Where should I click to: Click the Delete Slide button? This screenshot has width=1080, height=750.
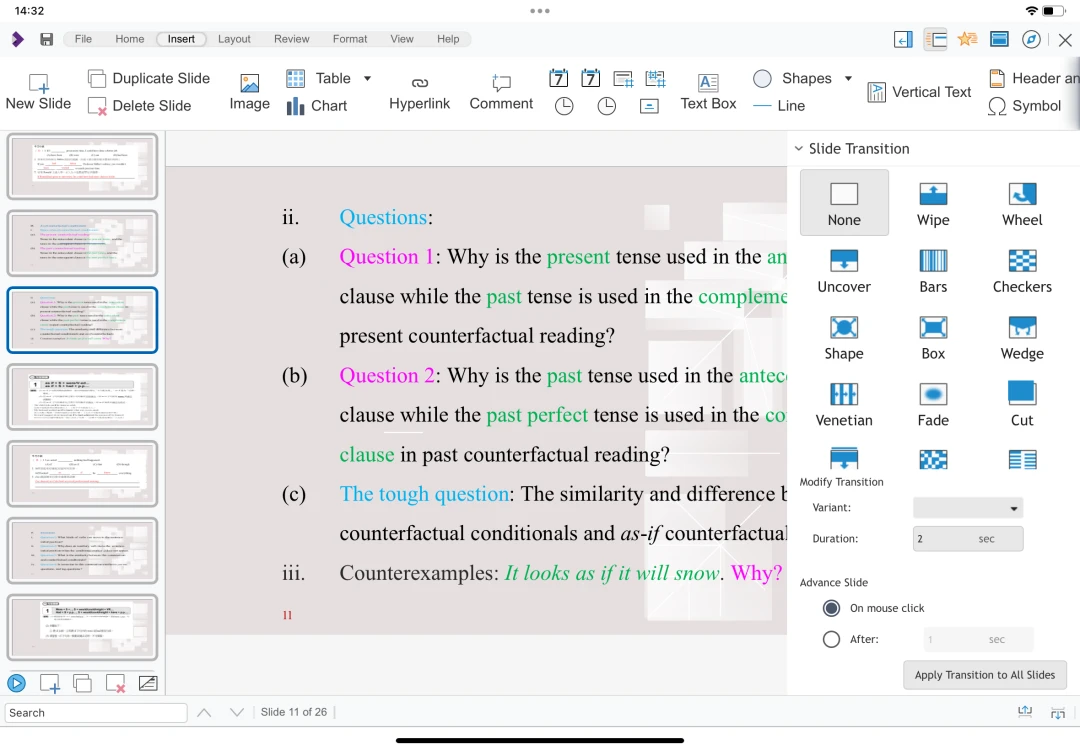click(x=139, y=105)
